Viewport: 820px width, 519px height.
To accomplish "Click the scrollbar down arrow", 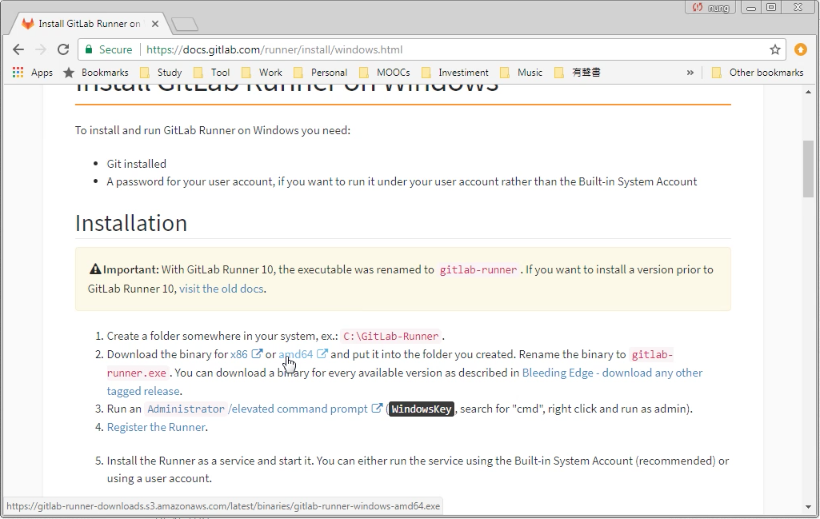I will coord(808,506).
